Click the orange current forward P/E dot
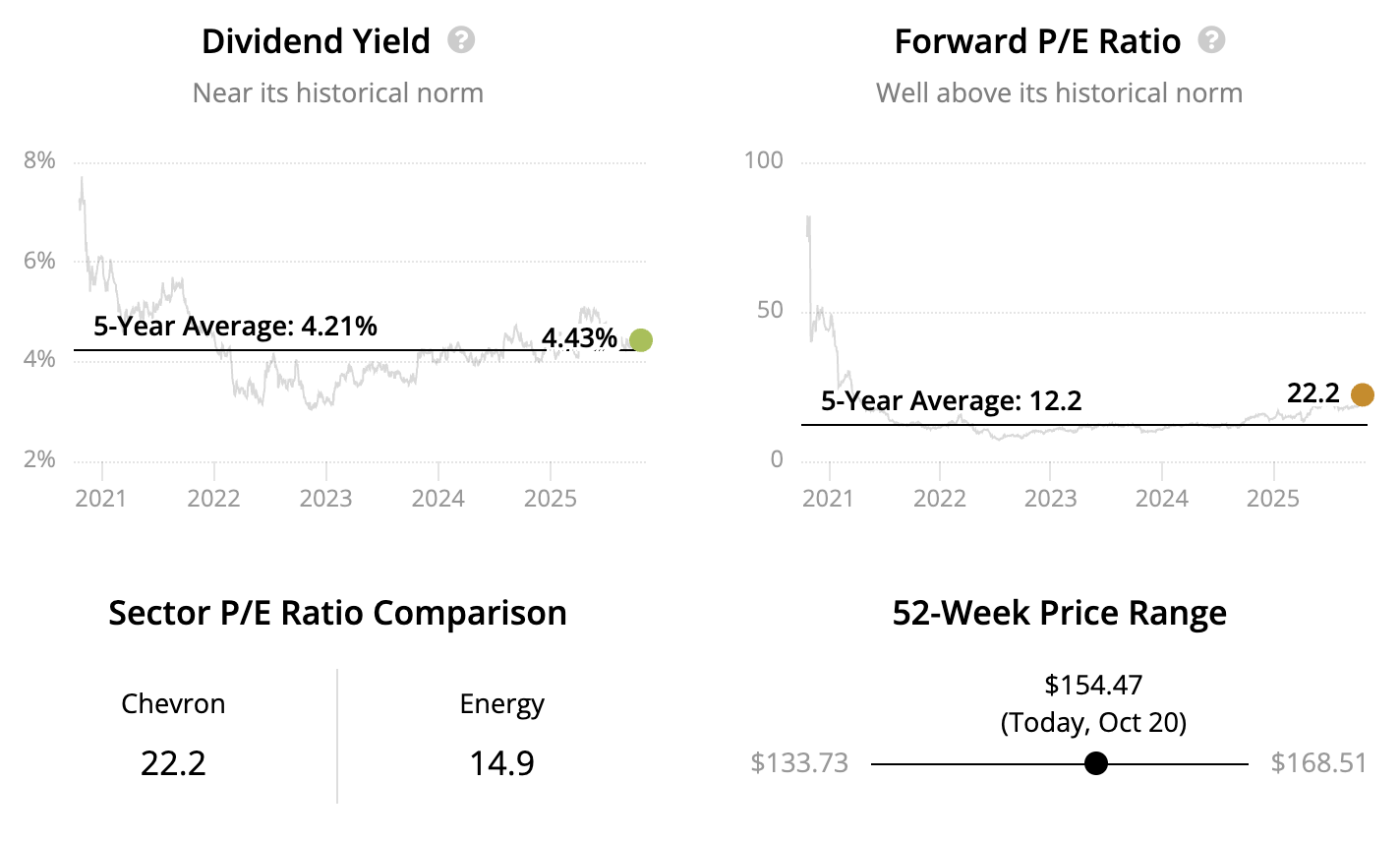This screenshot has height=842, width=1400. tap(1363, 395)
